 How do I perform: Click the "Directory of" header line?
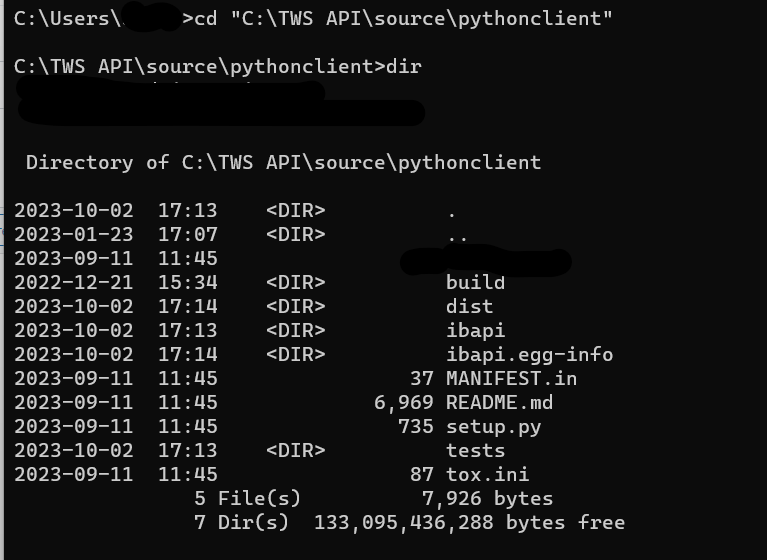point(283,163)
